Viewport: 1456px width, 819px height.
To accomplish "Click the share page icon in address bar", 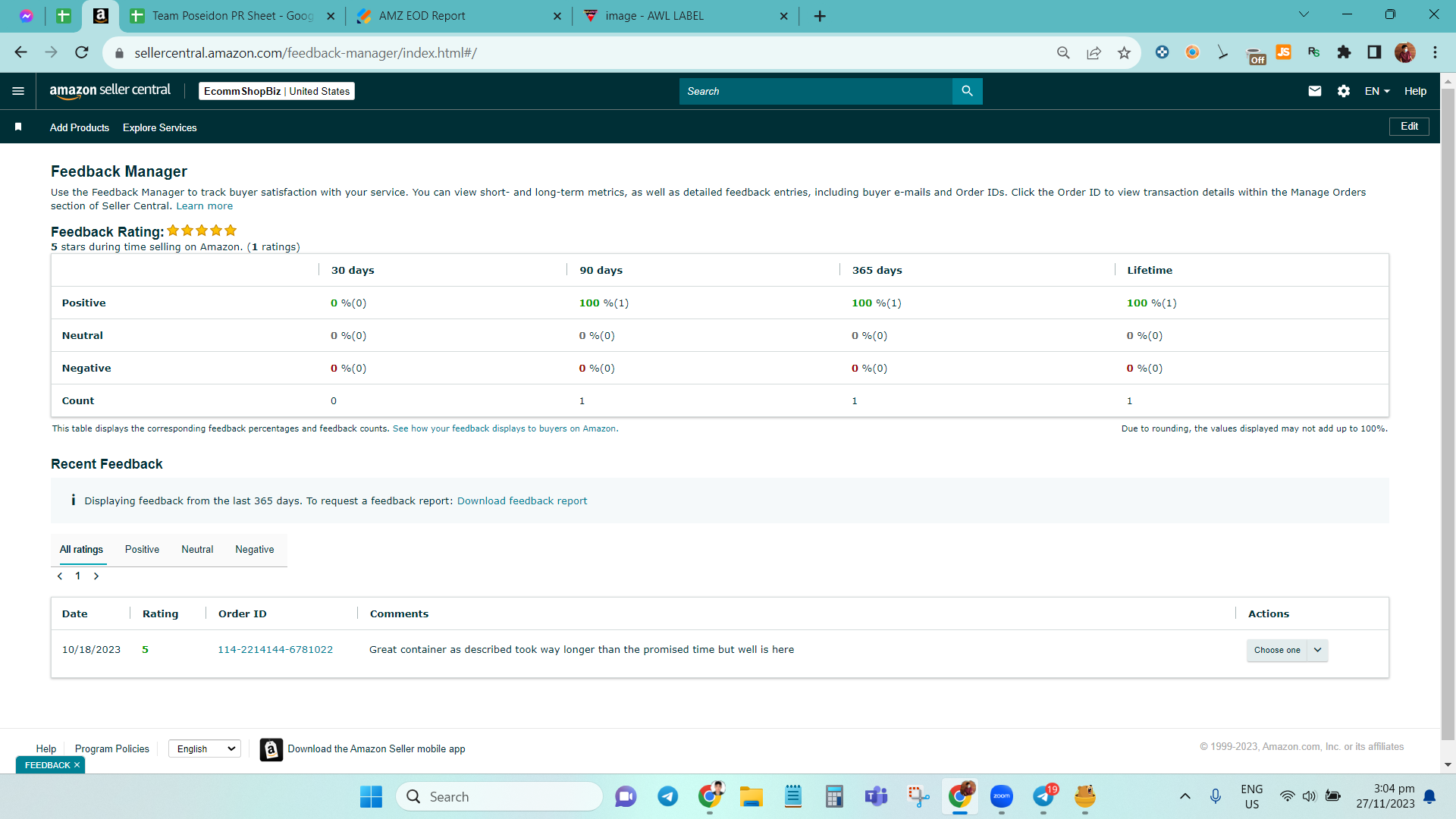I will pyautogui.click(x=1094, y=52).
